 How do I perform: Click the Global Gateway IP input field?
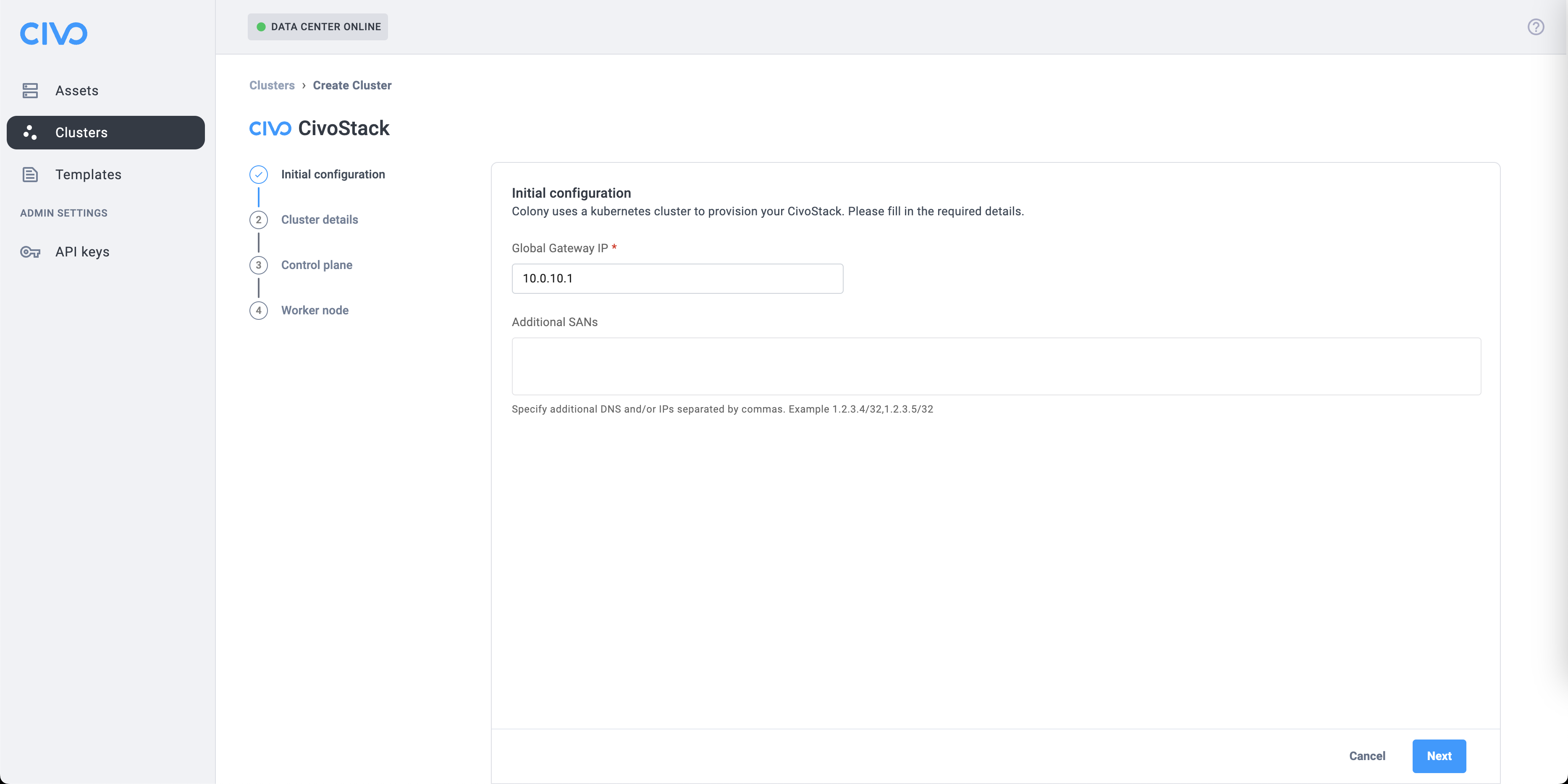(x=677, y=278)
